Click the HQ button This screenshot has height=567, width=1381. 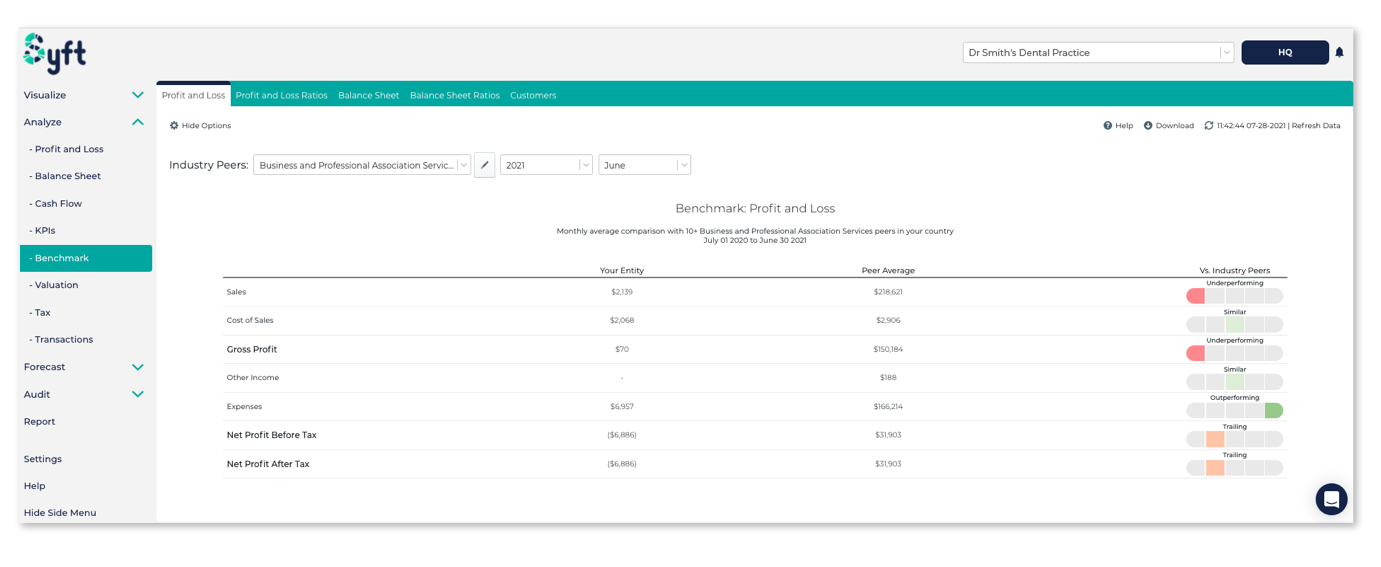click(x=1285, y=52)
